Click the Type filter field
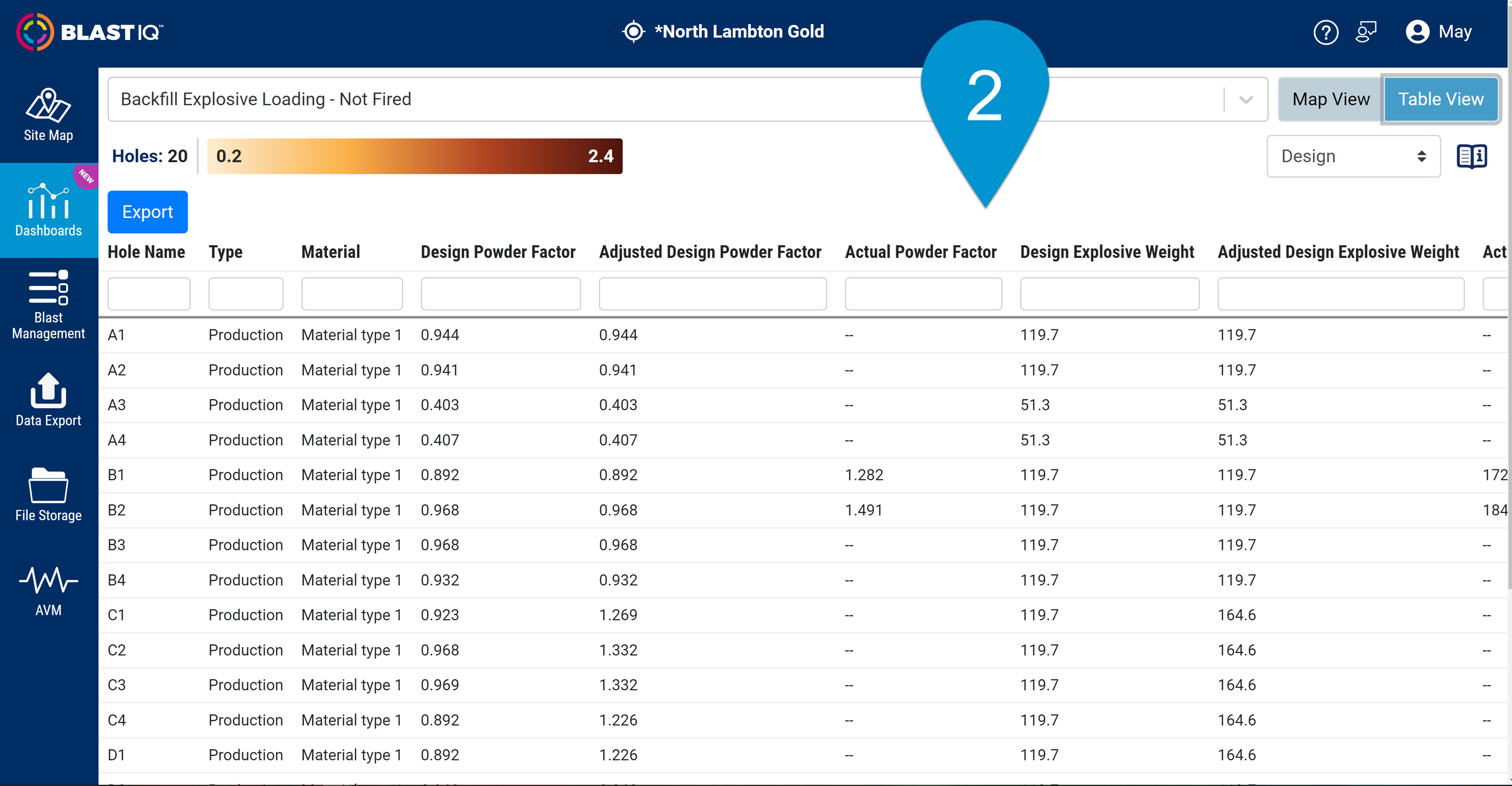Image resolution: width=1512 pixels, height=786 pixels. (x=246, y=293)
